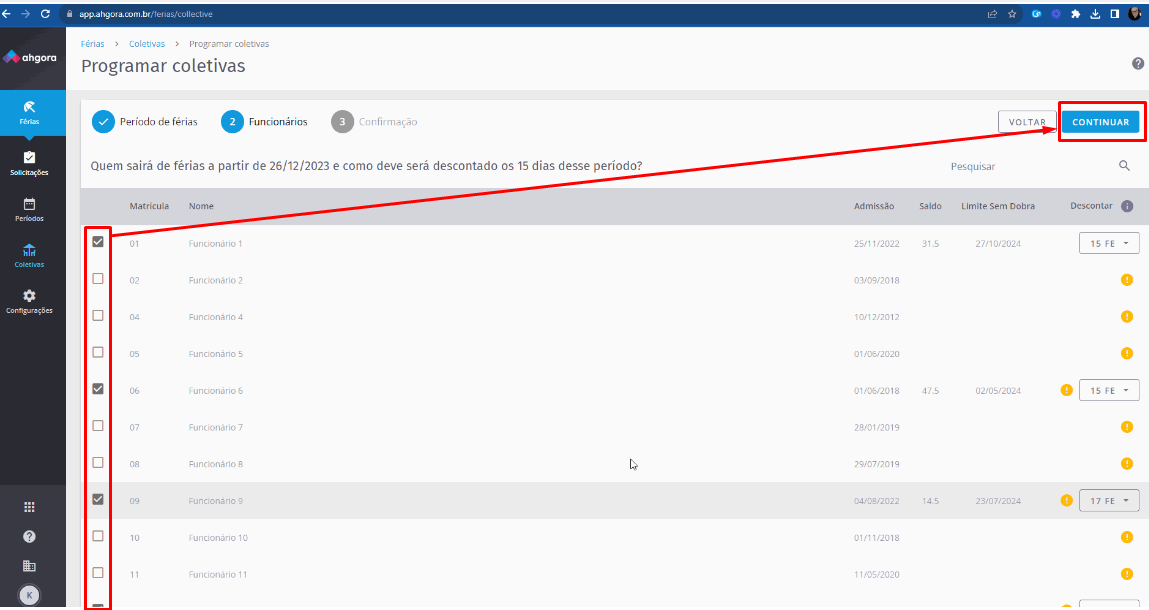Open Férias breadcrumb link
Image resolution: width=1149 pixels, height=610 pixels.
tap(92, 44)
